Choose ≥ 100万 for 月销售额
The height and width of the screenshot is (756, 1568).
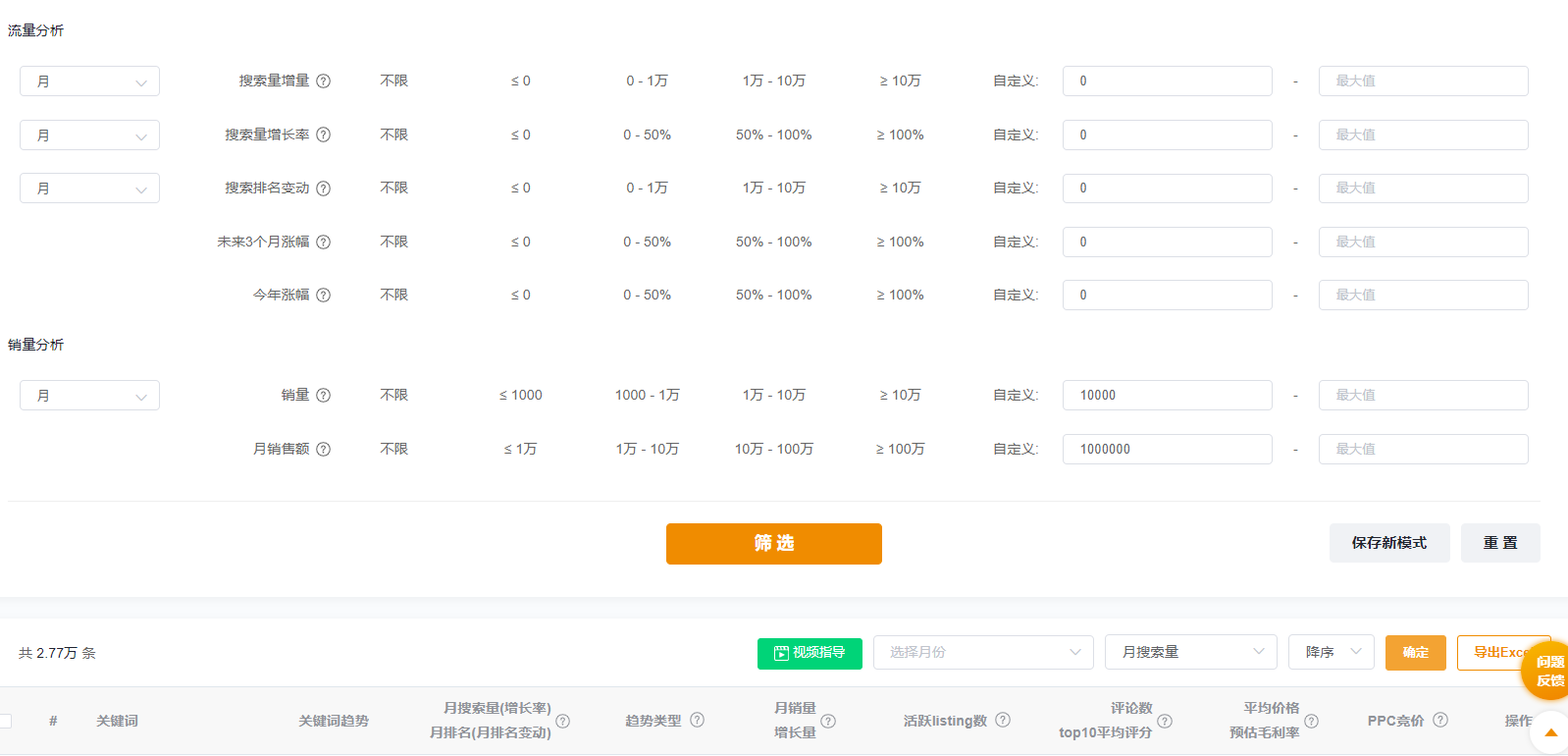[900, 449]
